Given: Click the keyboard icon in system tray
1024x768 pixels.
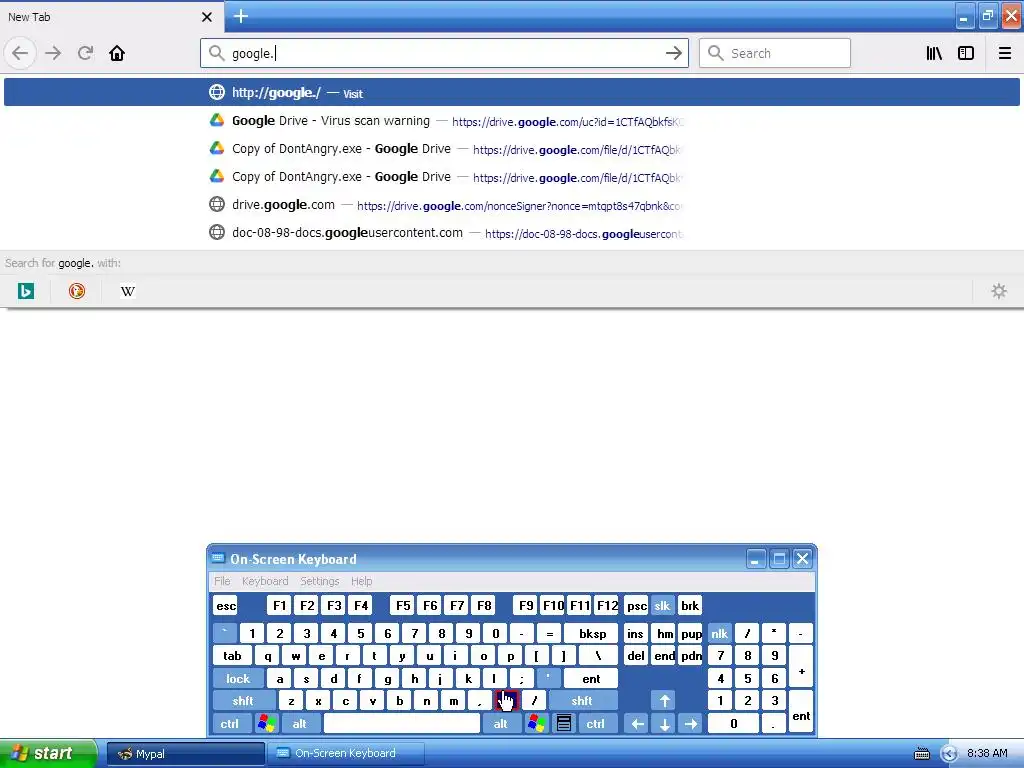Looking at the screenshot, I should coord(921,754).
